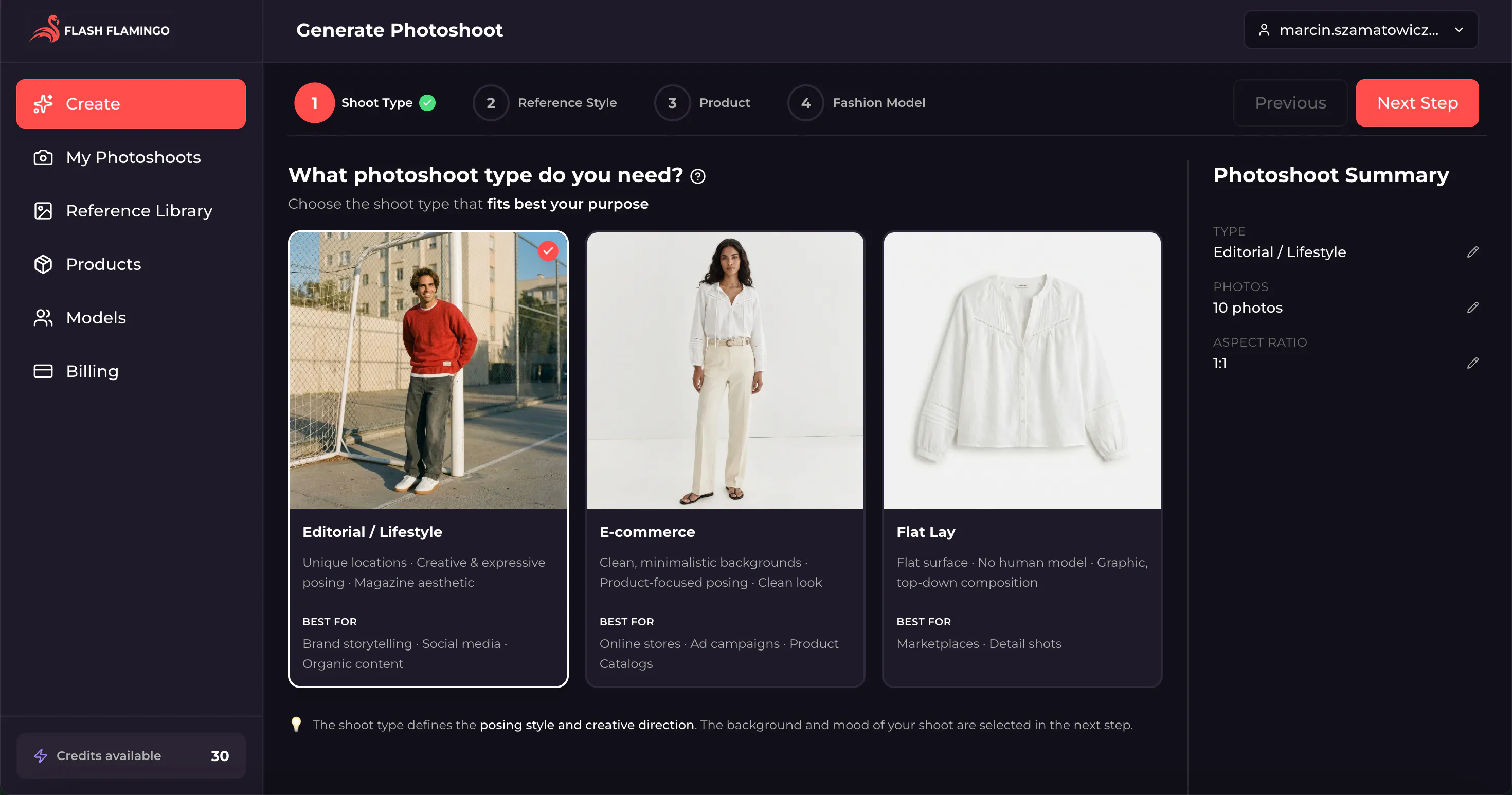Open My Photoshoots via camera icon
The image size is (1512, 795).
coord(43,157)
